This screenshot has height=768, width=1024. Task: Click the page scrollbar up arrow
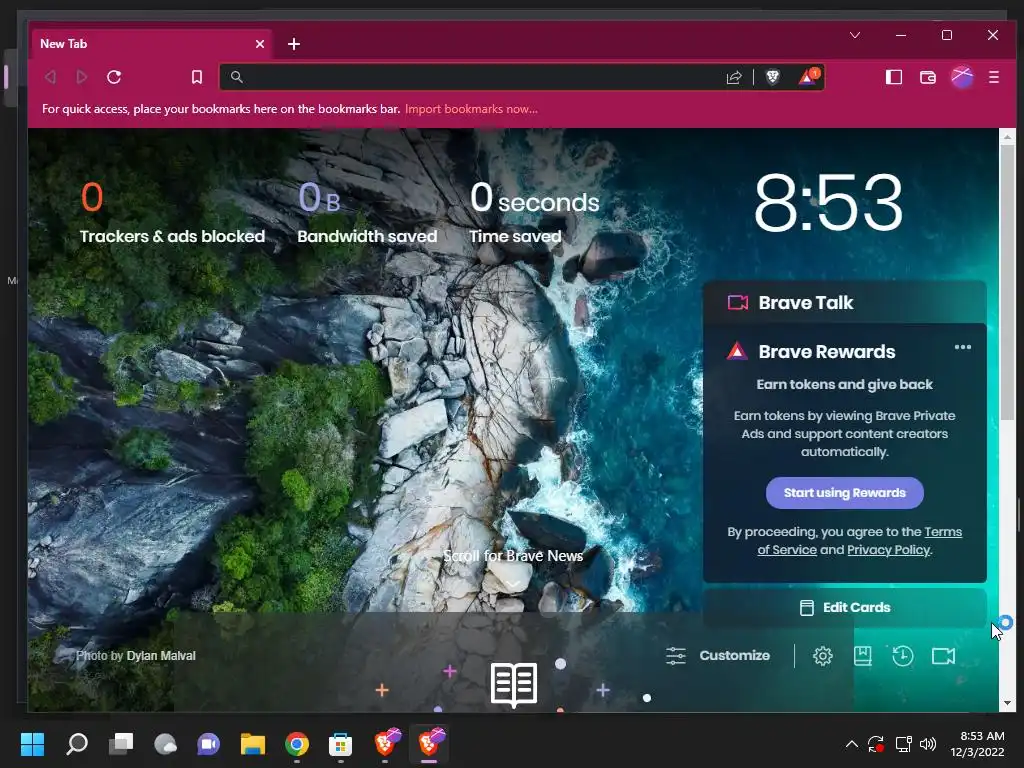point(1008,136)
